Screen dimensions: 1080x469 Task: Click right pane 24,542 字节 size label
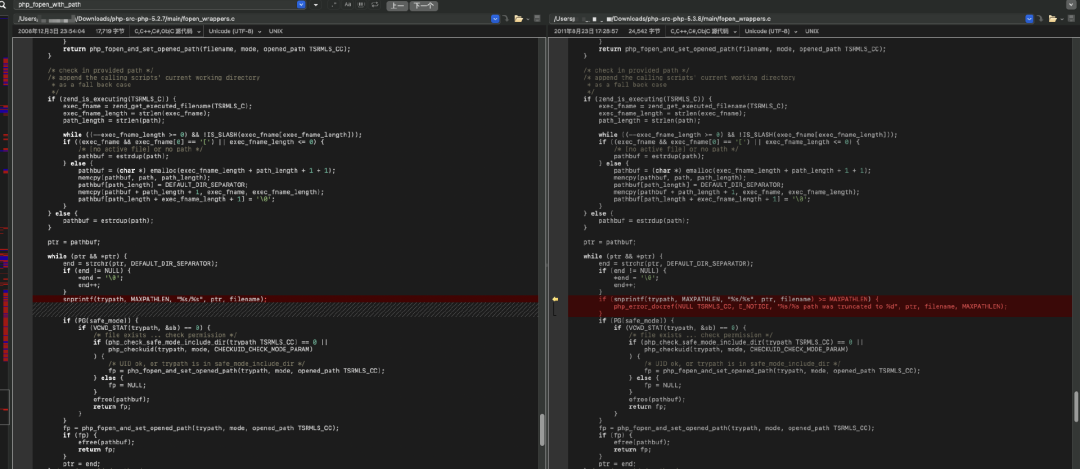[x=645, y=31]
